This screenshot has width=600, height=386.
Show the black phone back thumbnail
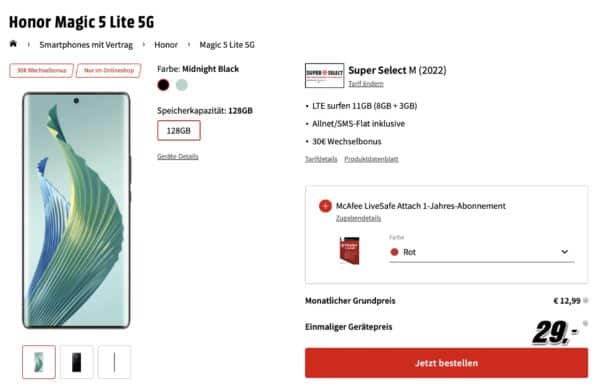(x=77, y=362)
